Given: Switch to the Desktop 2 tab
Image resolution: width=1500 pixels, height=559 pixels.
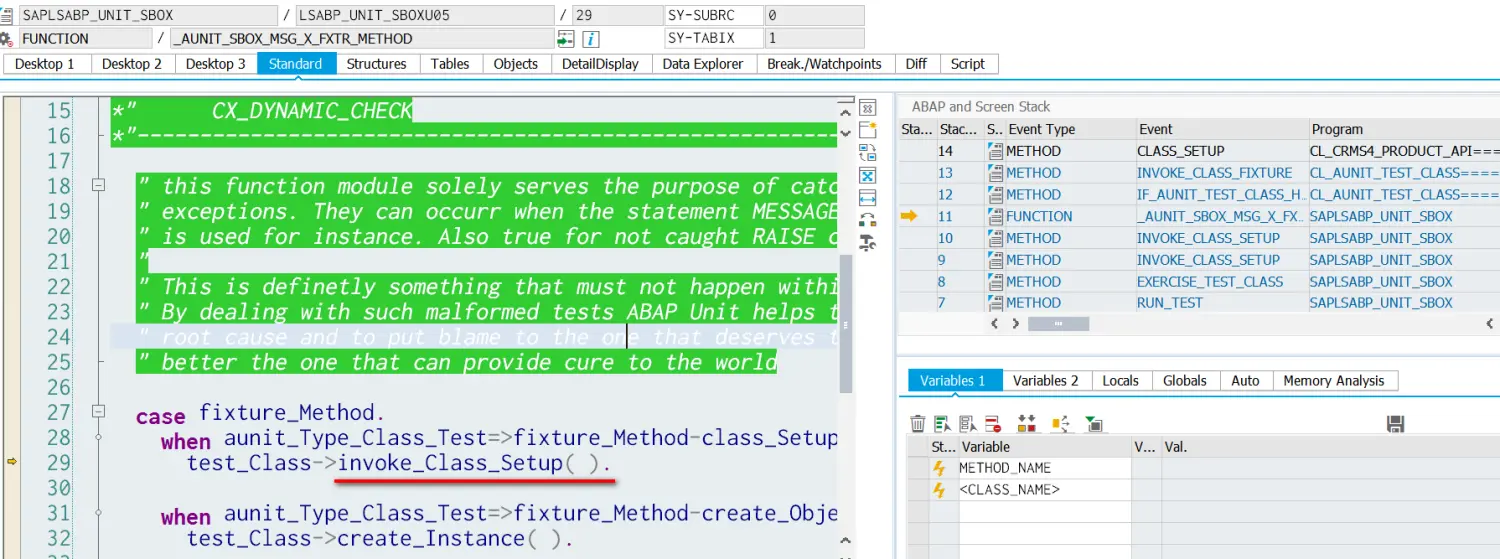Looking at the screenshot, I should (132, 64).
